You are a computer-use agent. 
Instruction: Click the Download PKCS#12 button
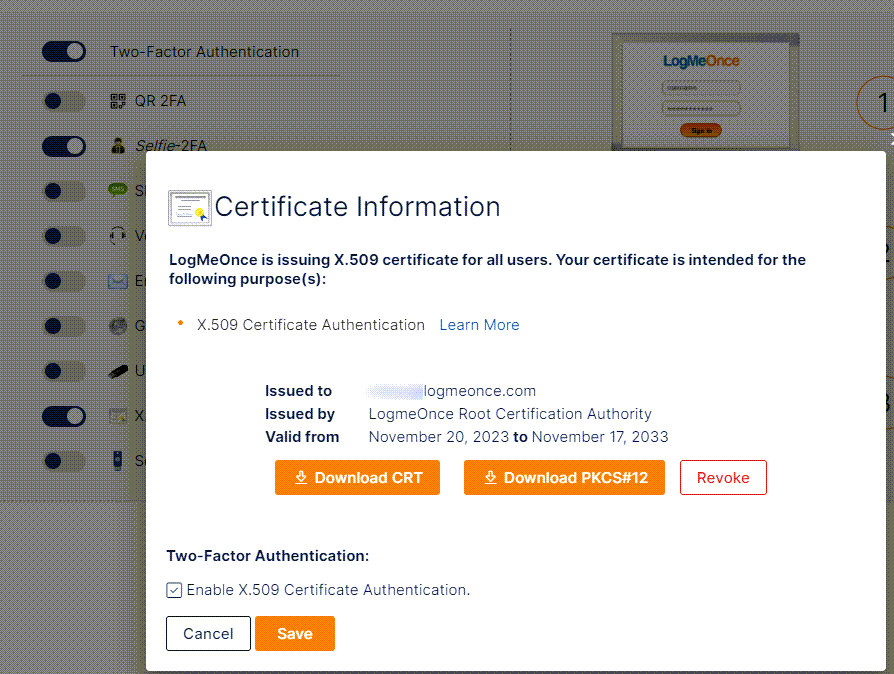(x=564, y=477)
